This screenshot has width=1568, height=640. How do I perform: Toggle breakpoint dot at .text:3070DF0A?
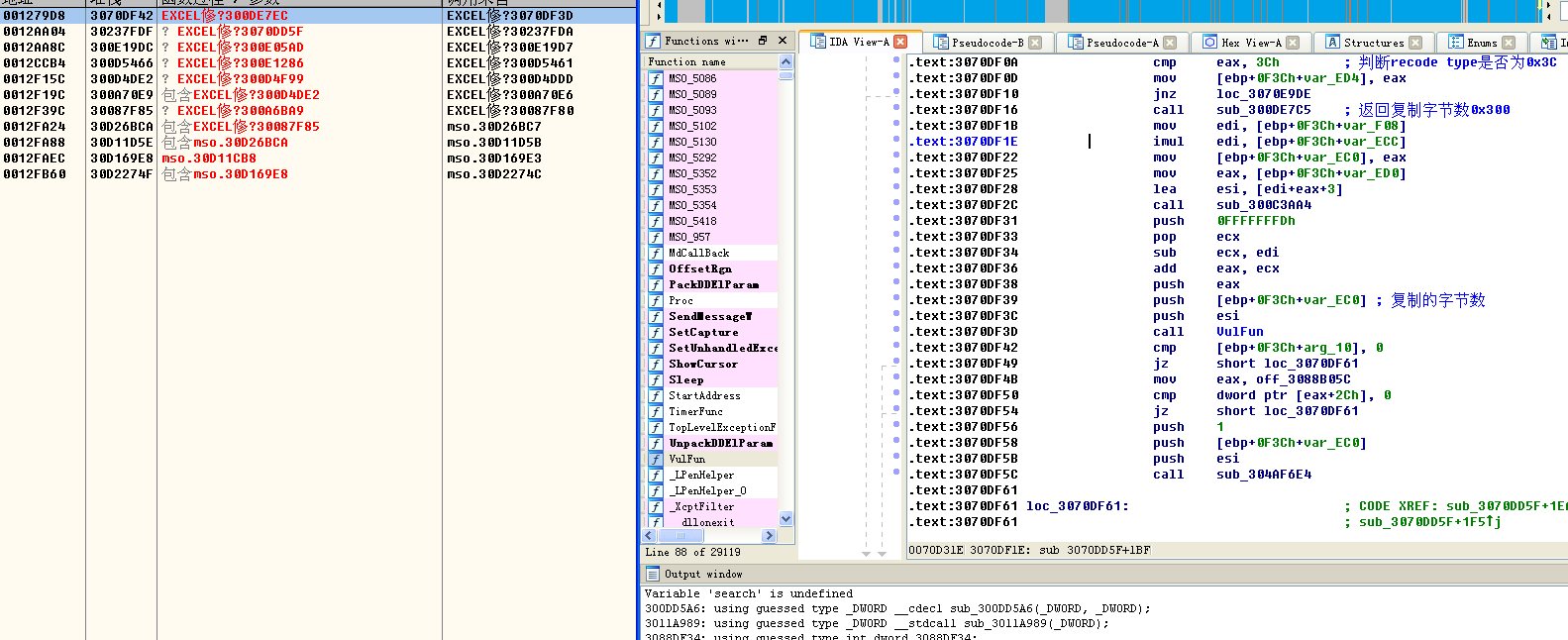[896, 60]
